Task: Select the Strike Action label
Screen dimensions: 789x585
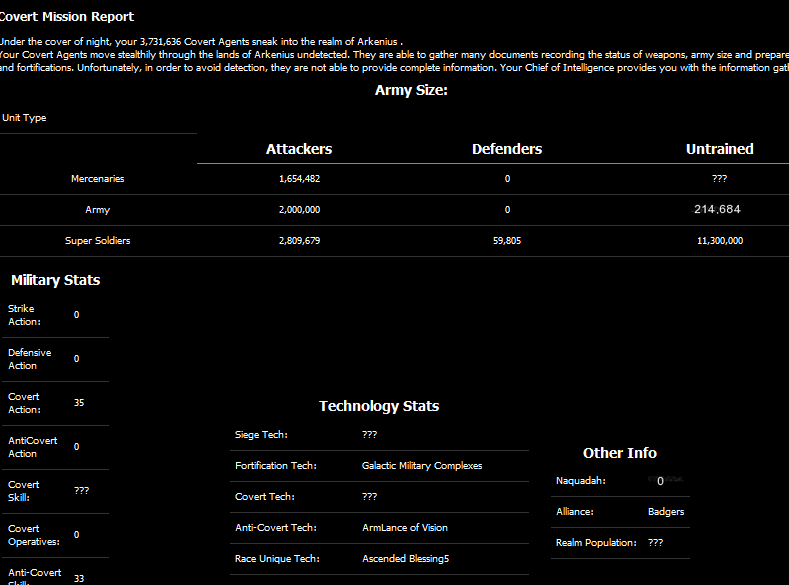Action: click(x=24, y=315)
